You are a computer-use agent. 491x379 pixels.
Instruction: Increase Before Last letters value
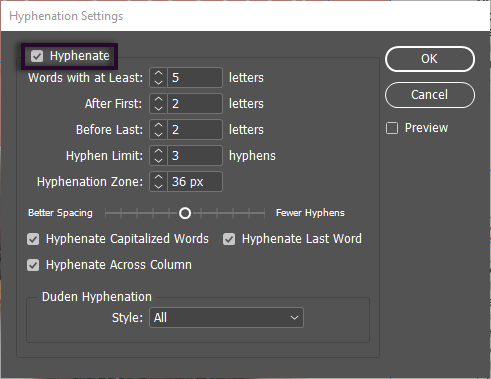click(x=159, y=125)
